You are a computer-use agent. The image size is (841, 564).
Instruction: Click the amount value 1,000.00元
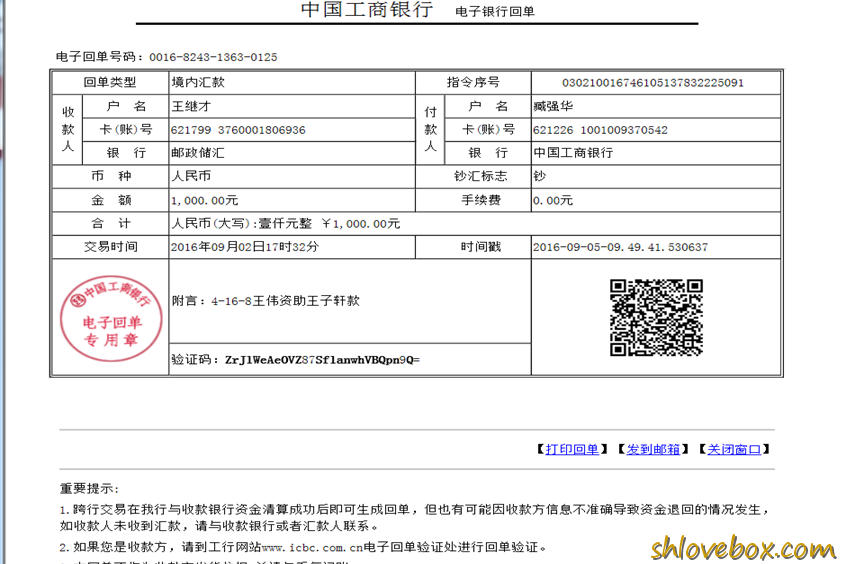point(204,201)
